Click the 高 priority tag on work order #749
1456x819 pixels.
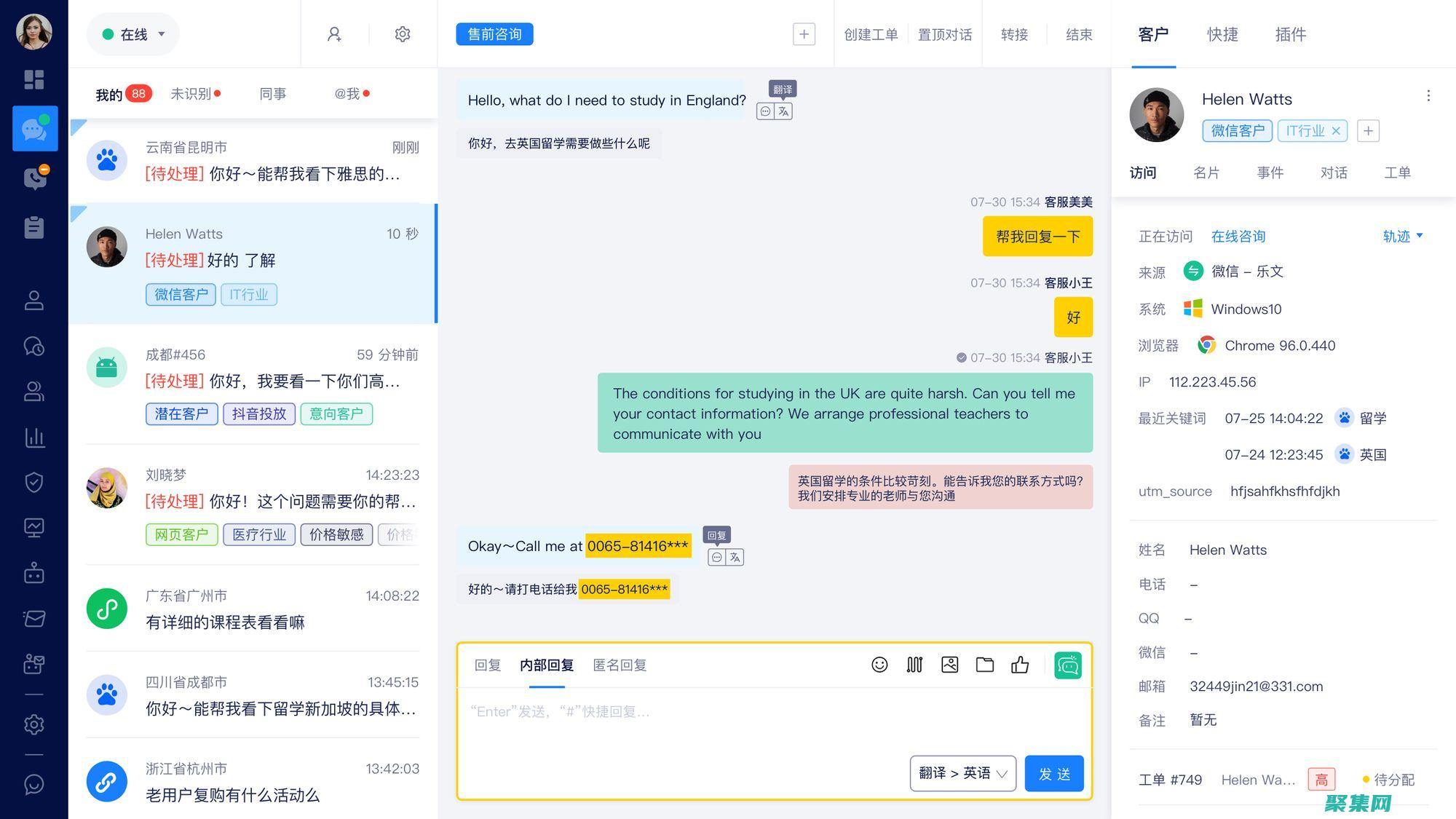[x=1321, y=779]
